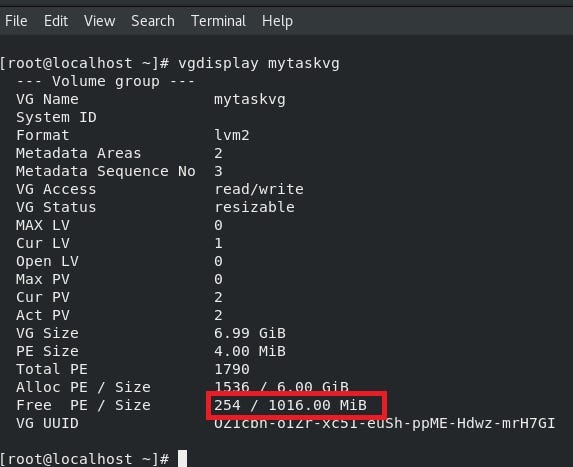
Task: Click the 'Total PE' label
Action: [x=52, y=369]
